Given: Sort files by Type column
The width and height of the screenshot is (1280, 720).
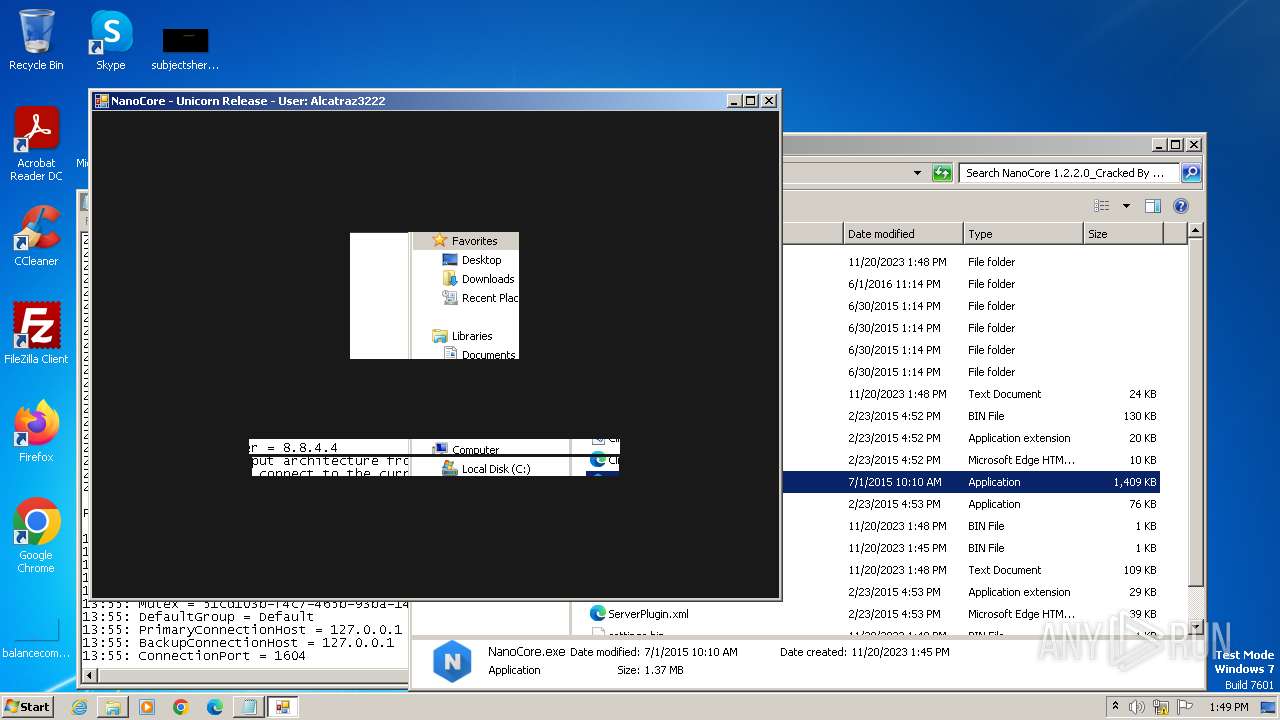Looking at the screenshot, I should pos(1023,234).
